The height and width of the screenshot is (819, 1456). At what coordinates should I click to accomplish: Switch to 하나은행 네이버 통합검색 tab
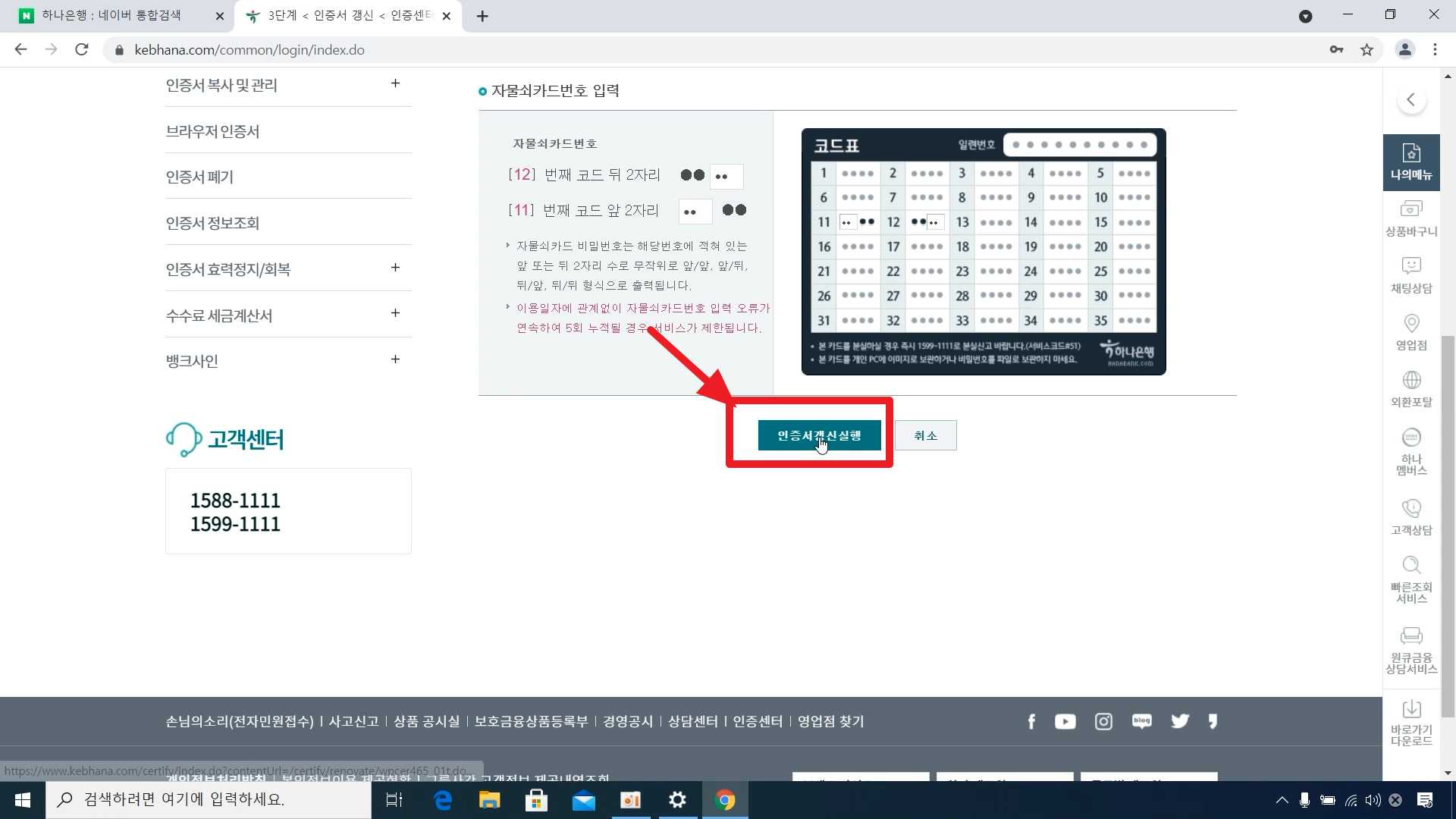pyautogui.click(x=112, y=16)
